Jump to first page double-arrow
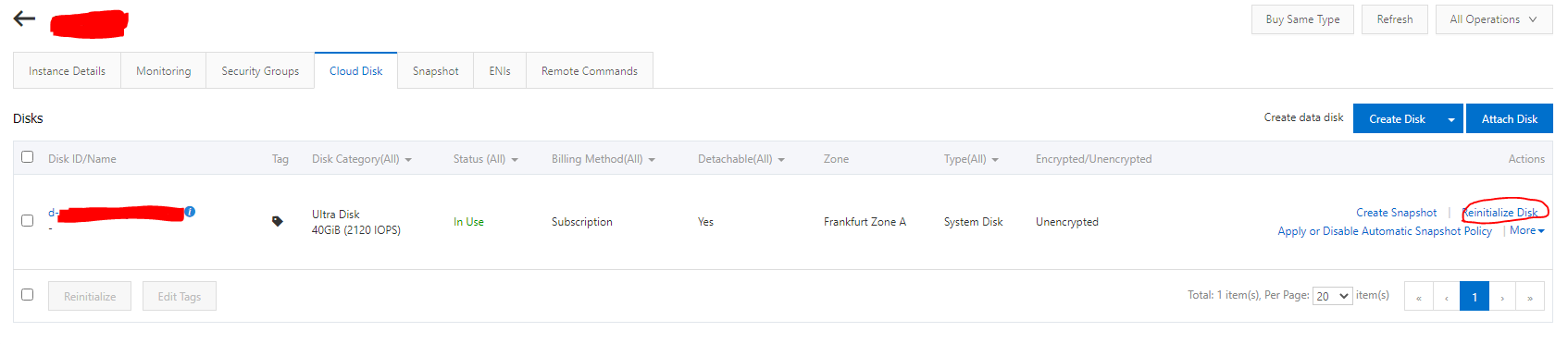1568x344 pixels. (x=1418, y=296)
